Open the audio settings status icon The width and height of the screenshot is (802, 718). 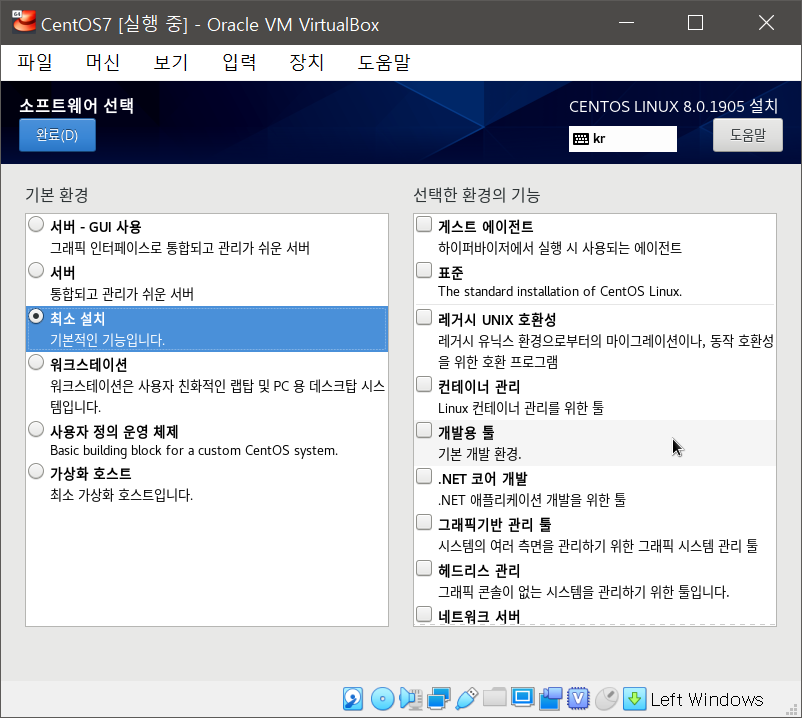click(411, 699)
